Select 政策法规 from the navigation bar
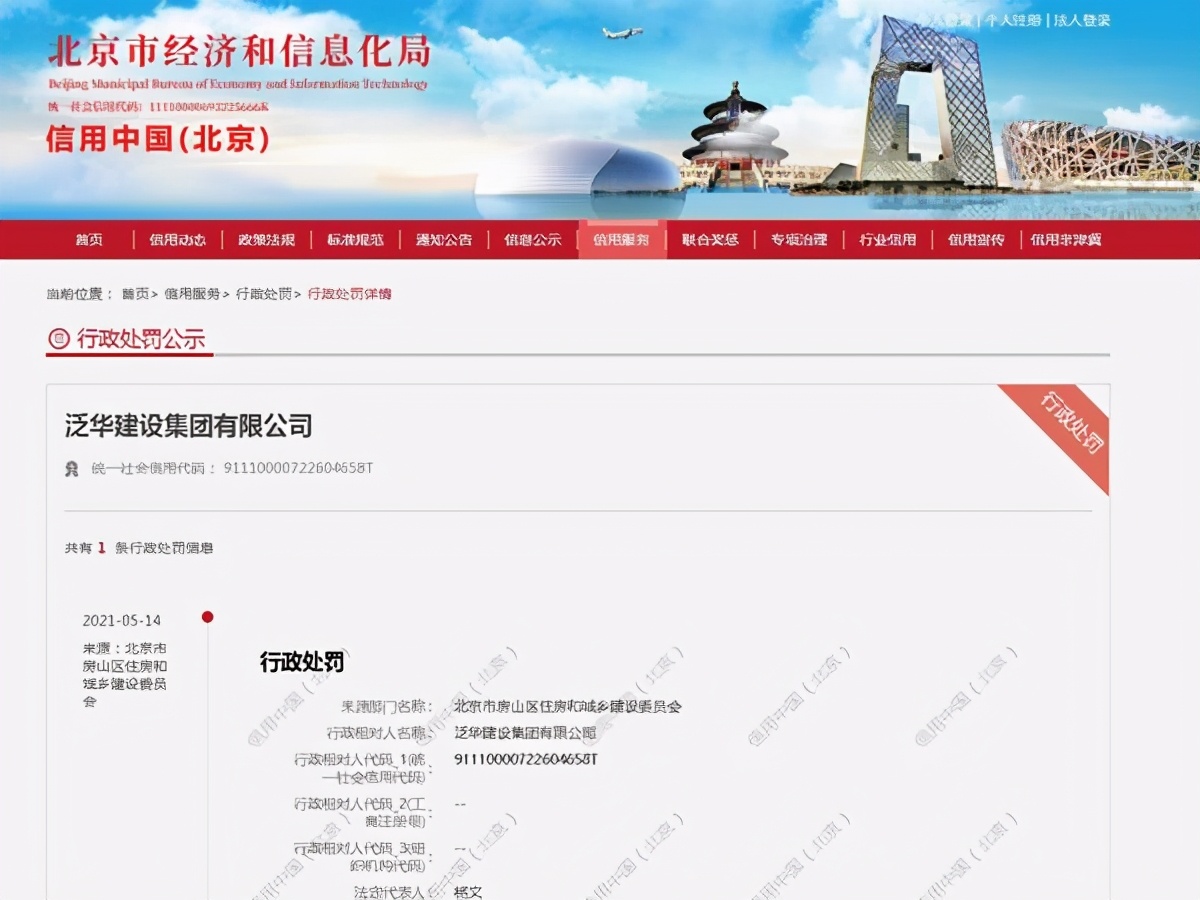The image size is (1200, 900). point(266,239)
